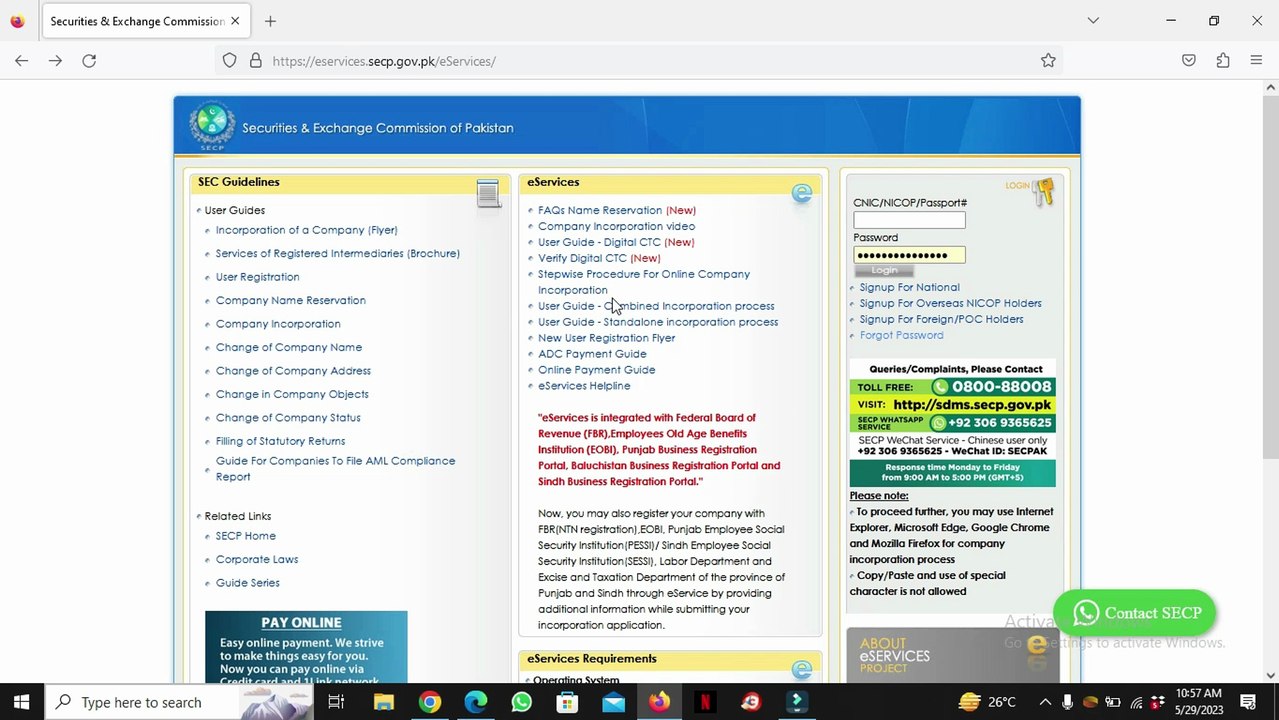Image resolution: width=1279 pixels, height=720 pixels.
Task: Open Verify Digital CTC link
Action: click(582, 258)
